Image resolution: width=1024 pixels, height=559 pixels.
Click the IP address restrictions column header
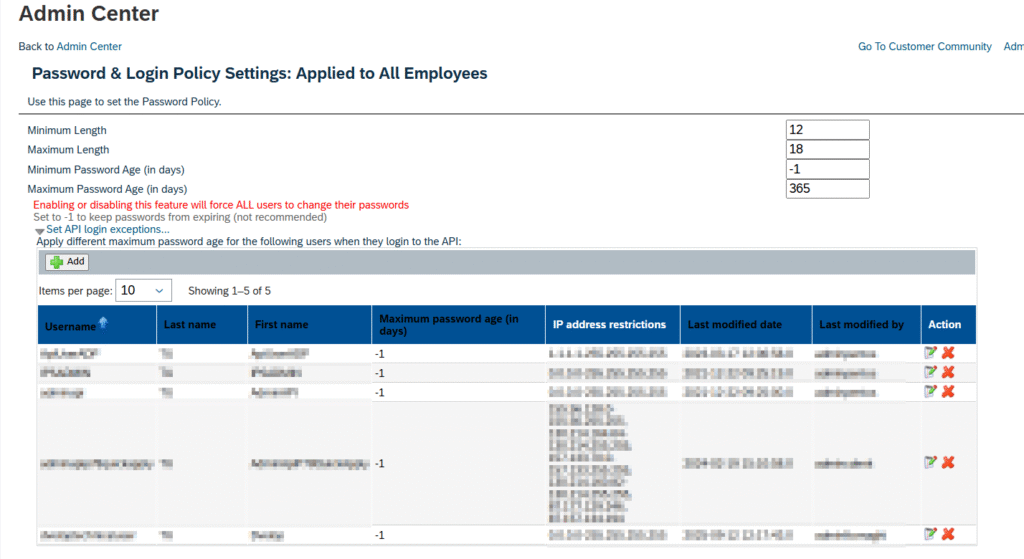609,324
